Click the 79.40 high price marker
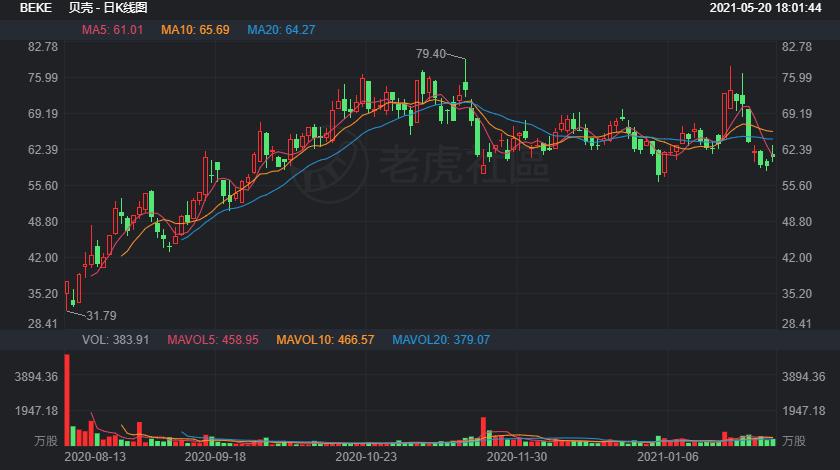 (431, 53)
